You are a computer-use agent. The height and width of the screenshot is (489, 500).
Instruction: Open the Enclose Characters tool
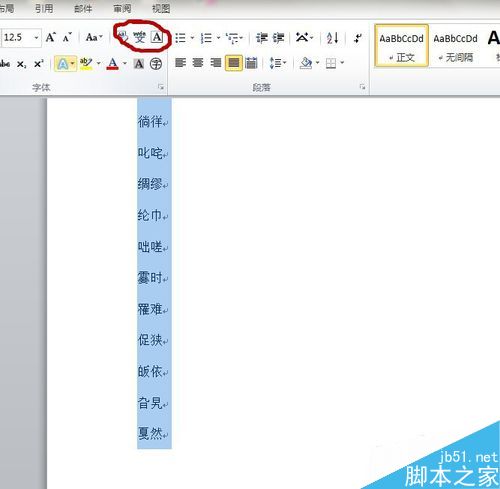pyautogui.click(x=156, y=63)
